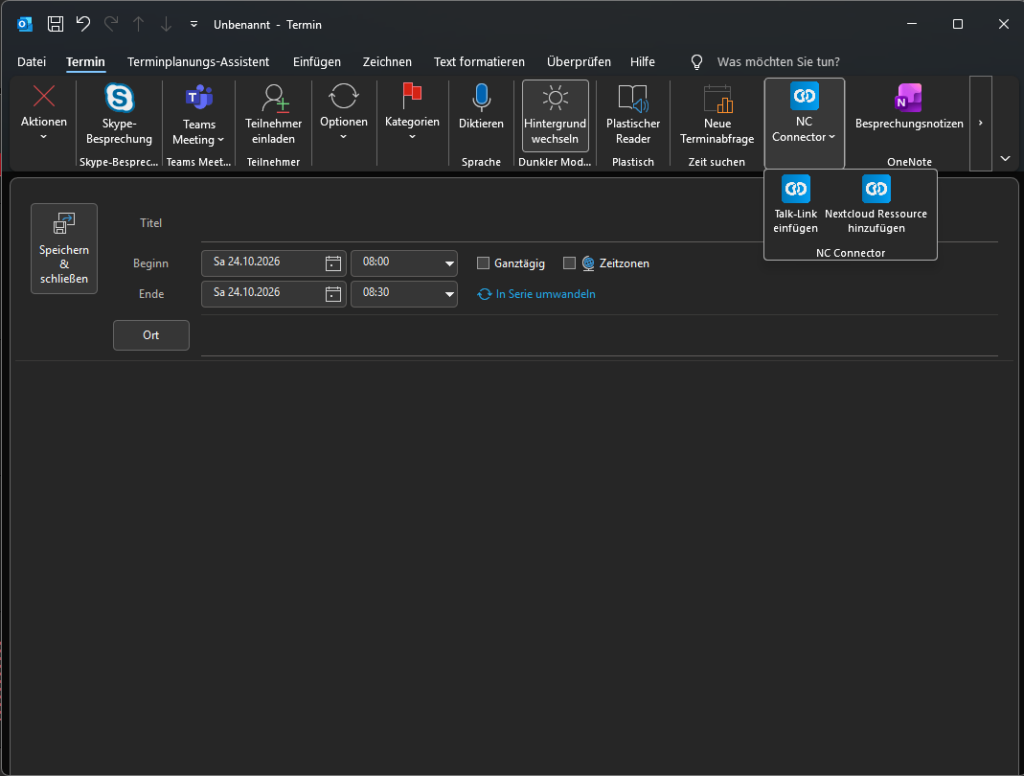Tick the Zeitzonen checkbox
1024x776 pixels.
[569, 263]
